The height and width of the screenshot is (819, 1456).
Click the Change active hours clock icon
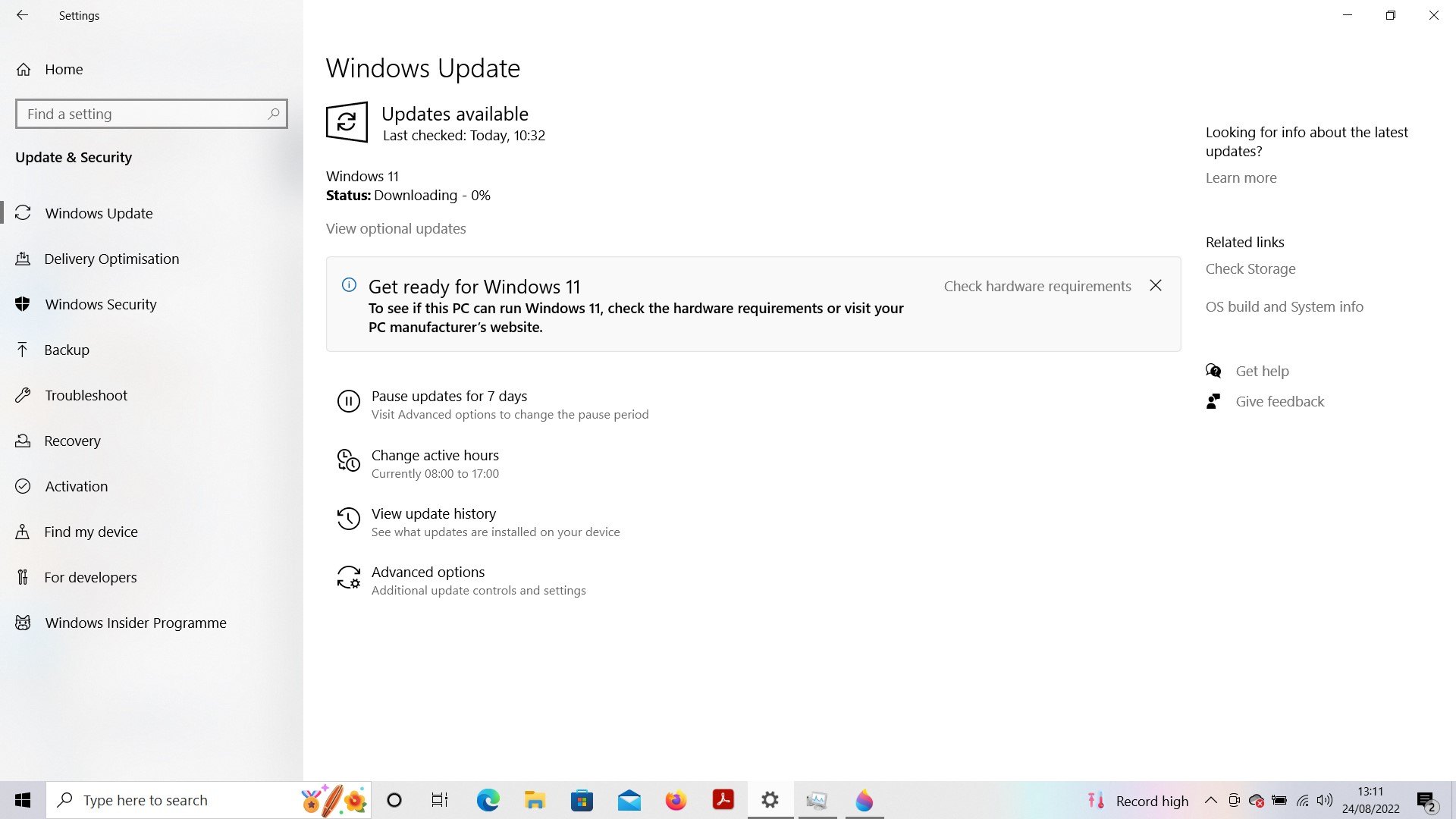(348, 460)
